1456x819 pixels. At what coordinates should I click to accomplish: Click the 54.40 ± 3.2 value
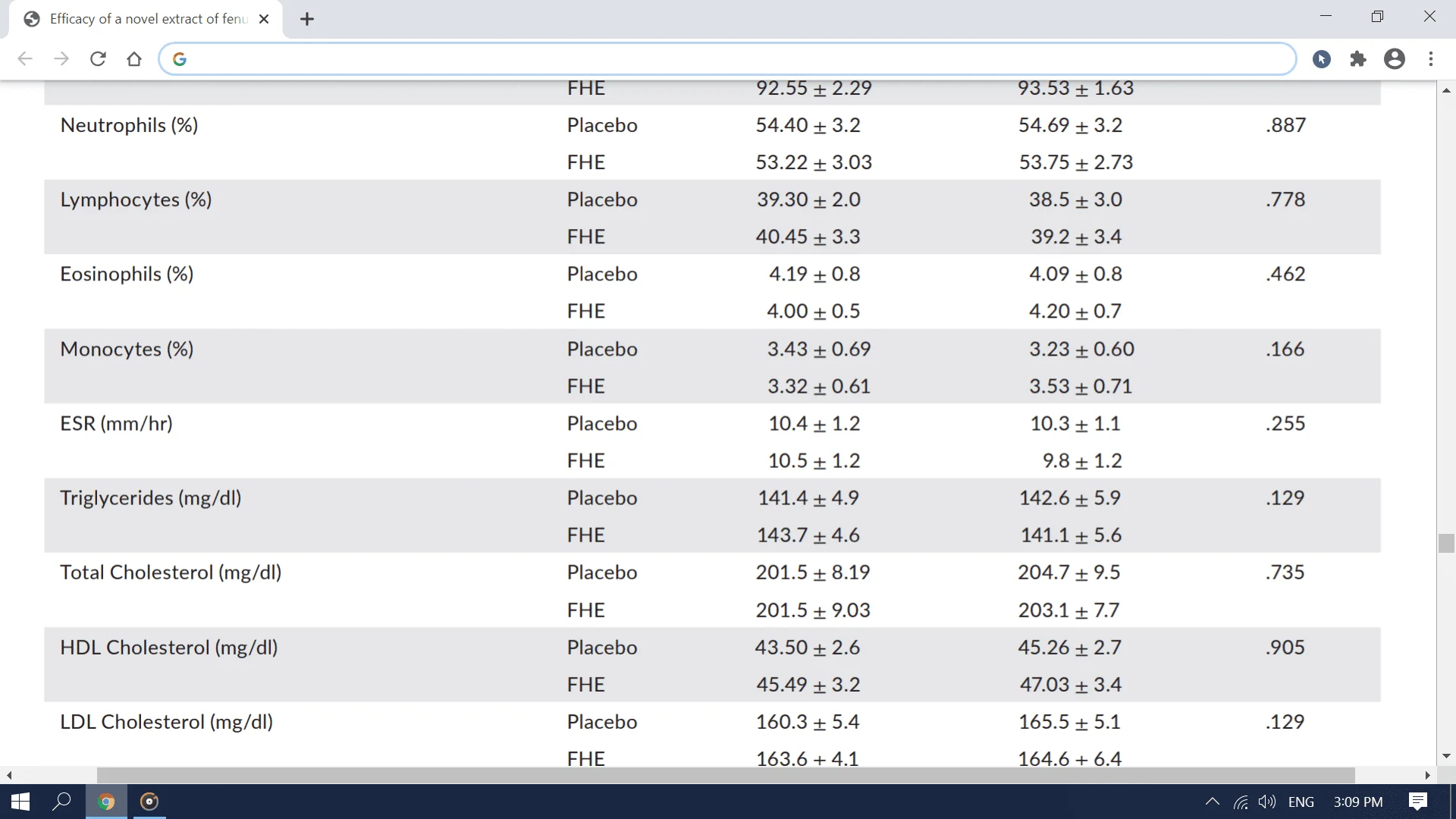(x=808, y=125)
